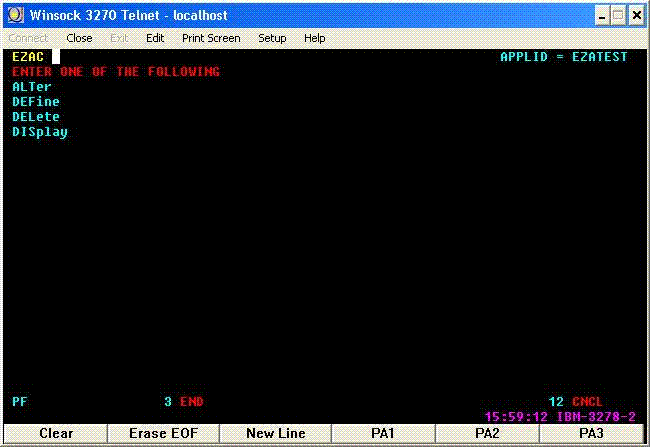The width and height of the screenshot is (650, 447).
Task: Click the ALTer command text
Action: point(32,87)
